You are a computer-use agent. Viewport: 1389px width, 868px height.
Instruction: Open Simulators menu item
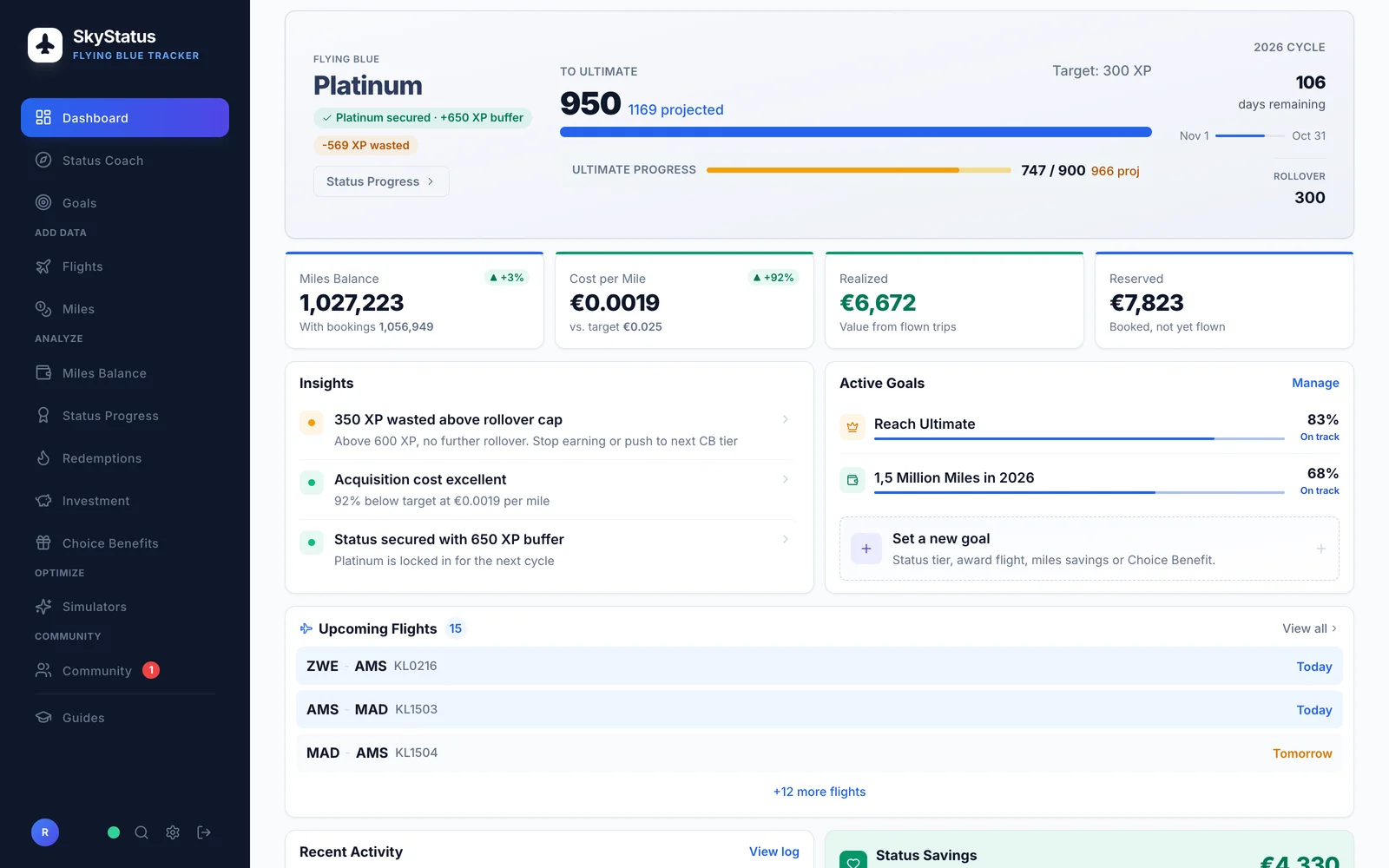[x=125, y=607]
